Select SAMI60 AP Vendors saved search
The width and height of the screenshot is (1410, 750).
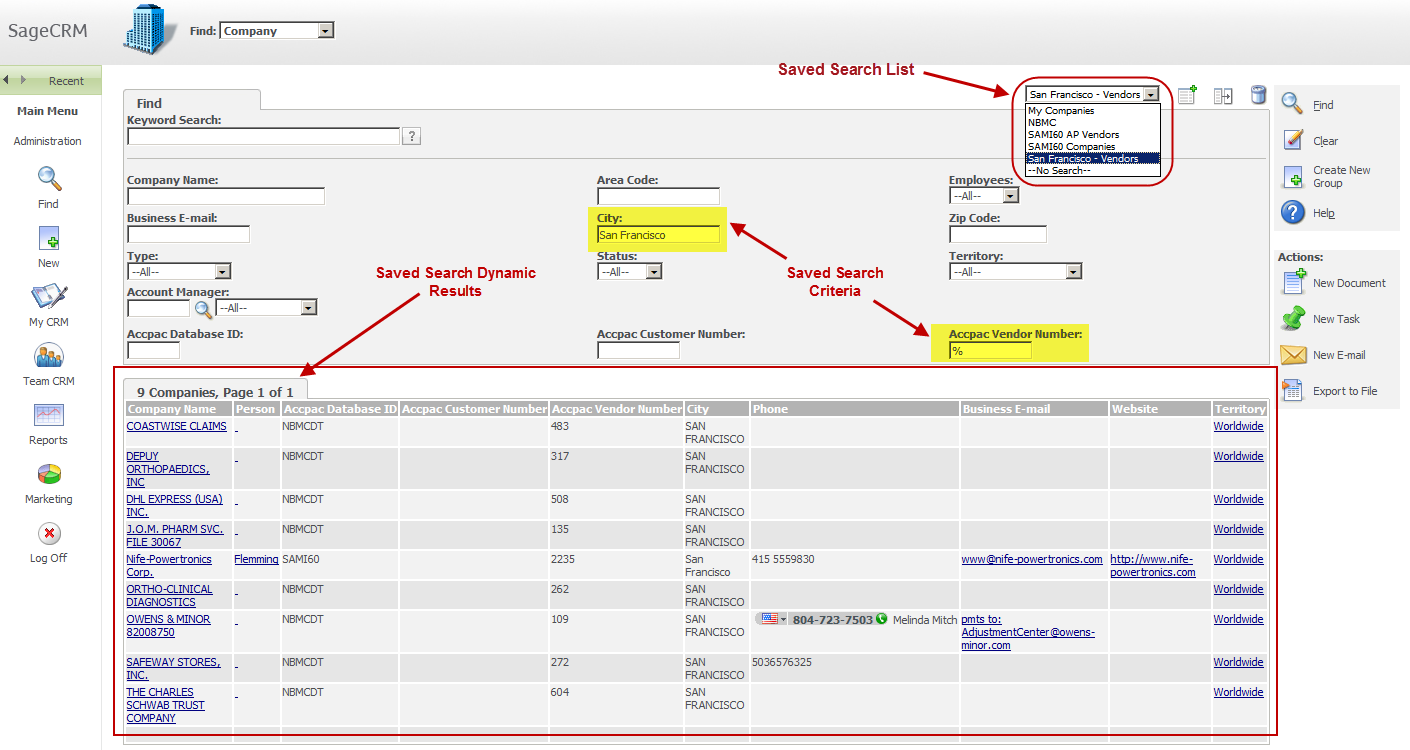1073,134
